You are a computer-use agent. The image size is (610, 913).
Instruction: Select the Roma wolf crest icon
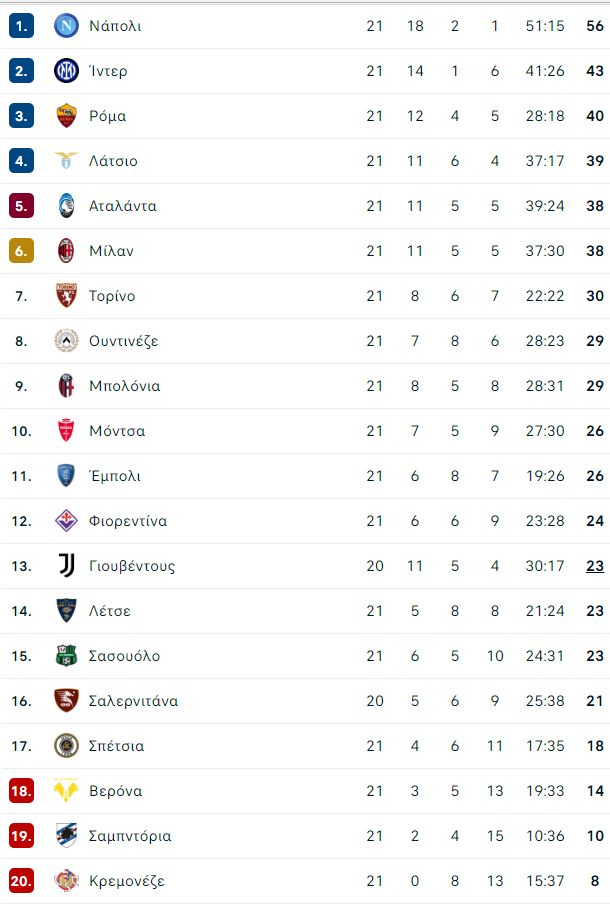point(66,116)
